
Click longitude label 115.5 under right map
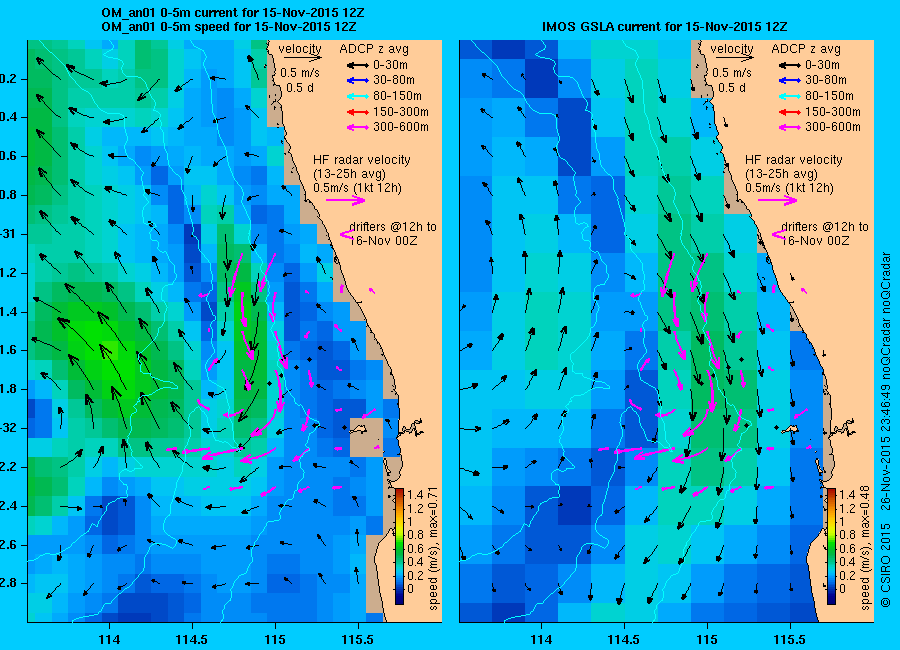point(790,640)
